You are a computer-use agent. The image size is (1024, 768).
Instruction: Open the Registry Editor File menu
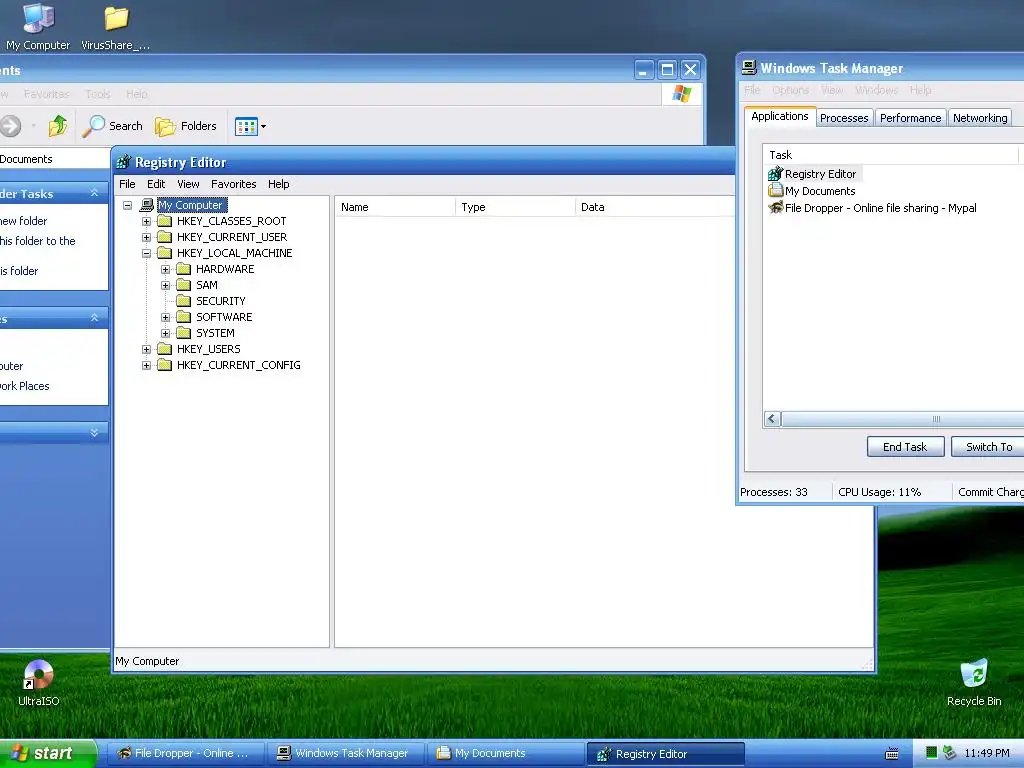point(127,184)
